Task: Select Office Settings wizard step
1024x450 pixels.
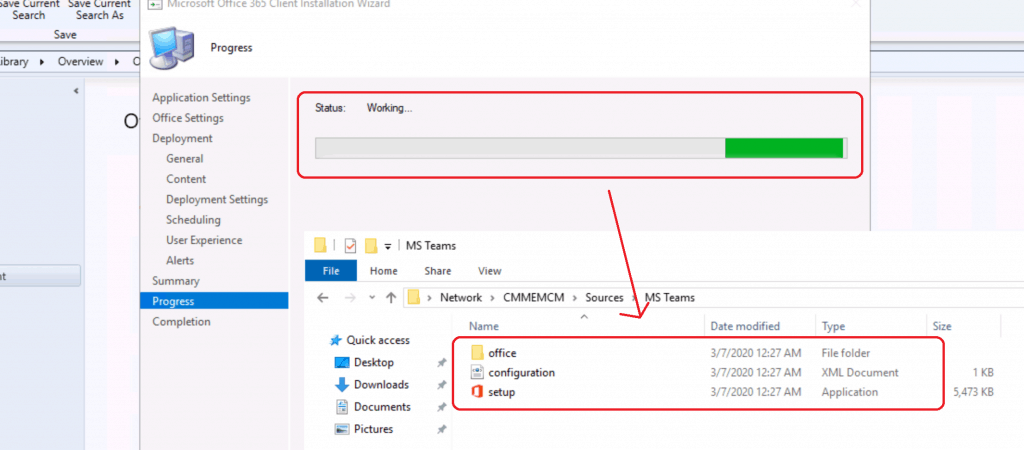Action: point(188,118)
